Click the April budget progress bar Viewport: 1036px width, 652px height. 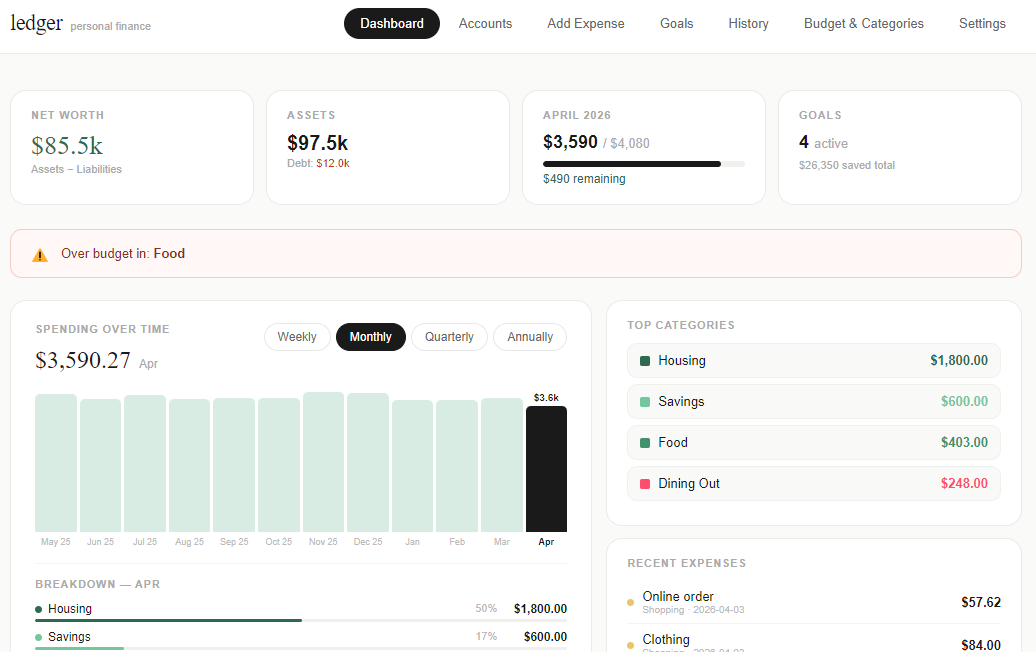645,163
